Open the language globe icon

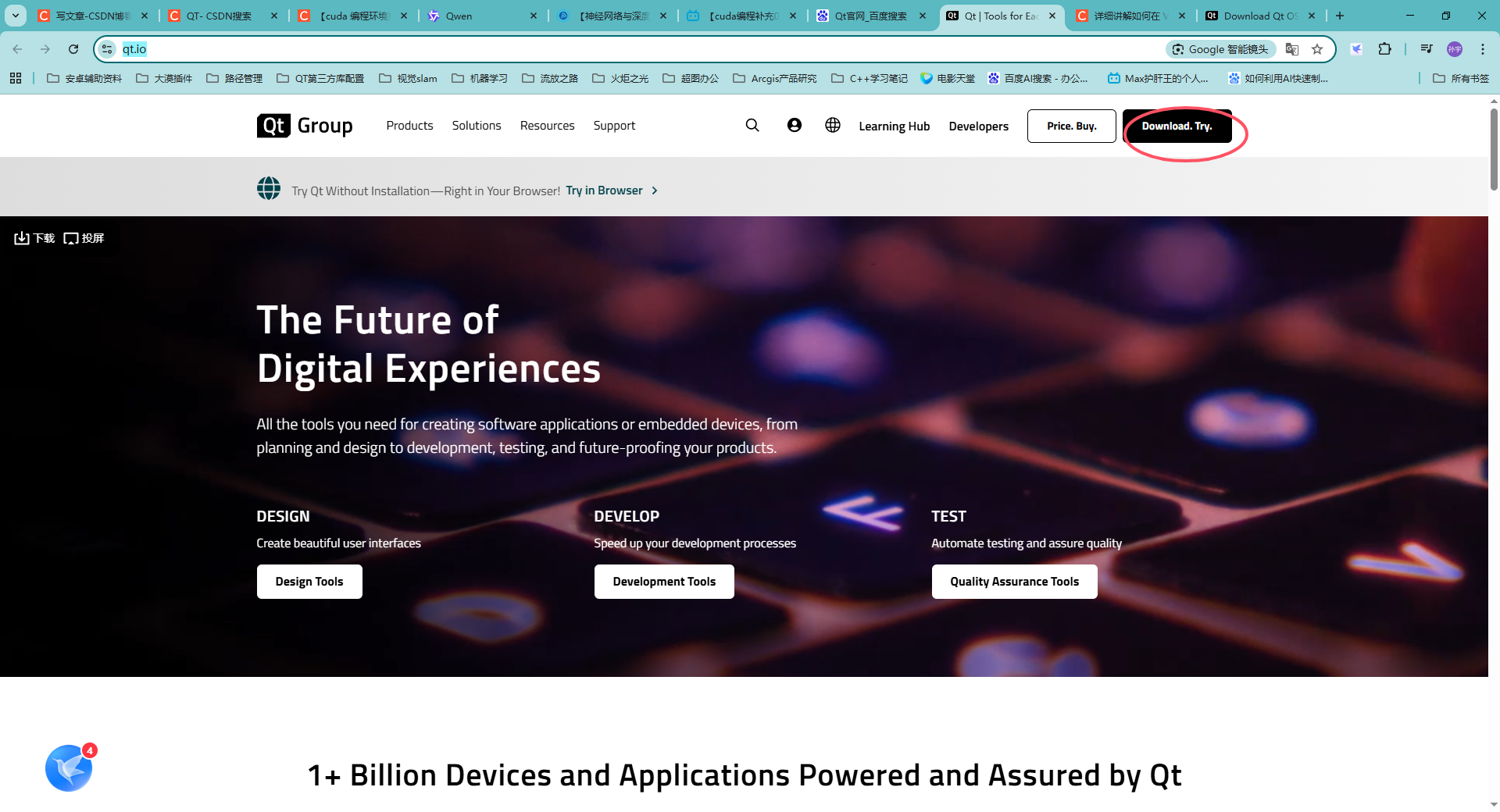click(833, 125)
